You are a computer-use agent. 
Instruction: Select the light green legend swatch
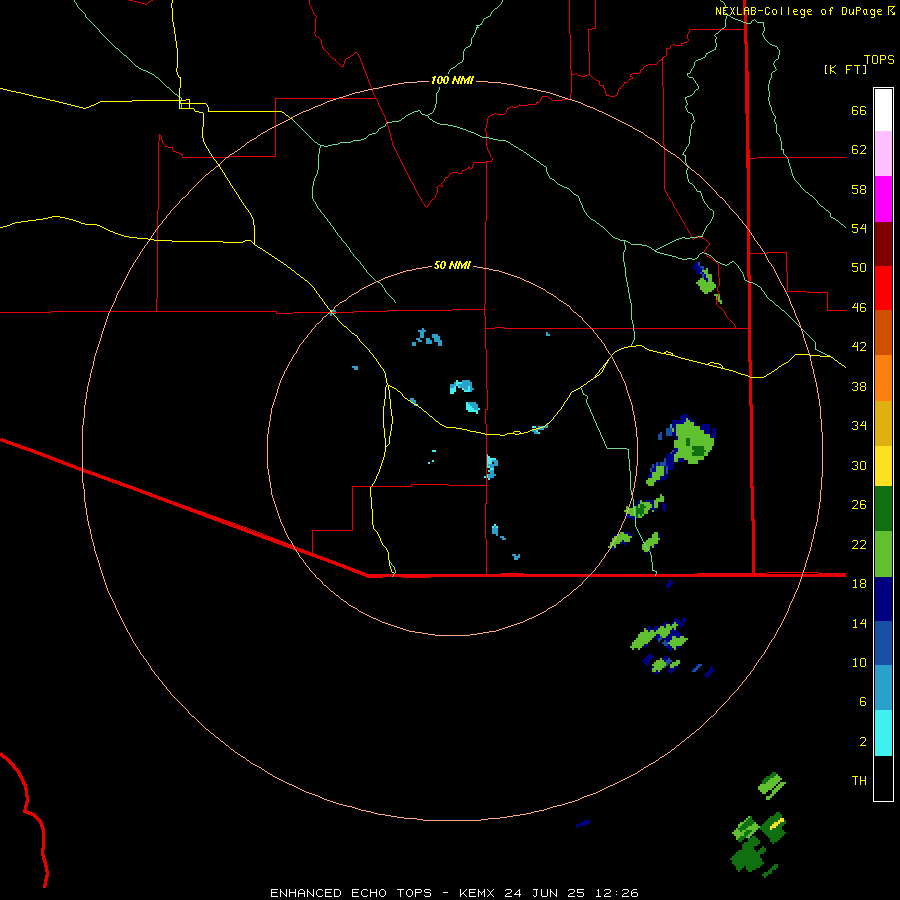(883, 554)
